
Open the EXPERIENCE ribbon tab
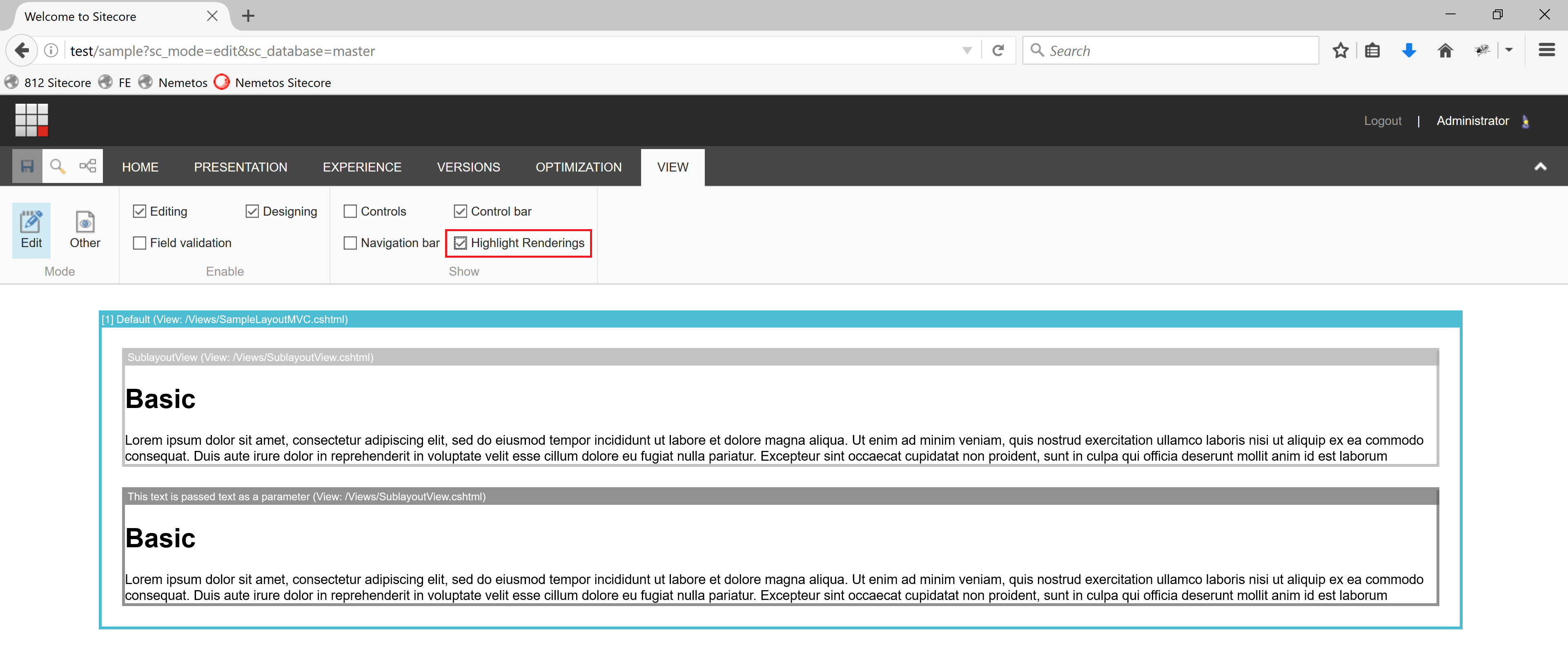click(x=361, y=167)
